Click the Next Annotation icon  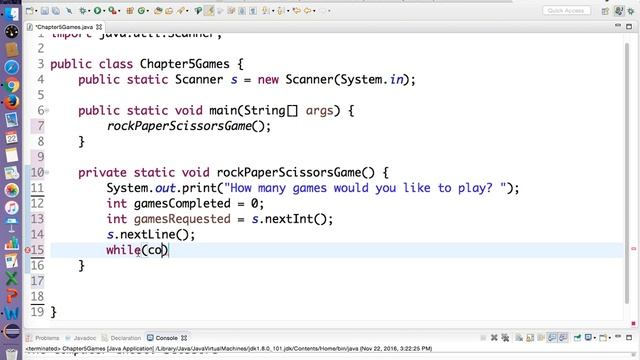pos(266,11)
